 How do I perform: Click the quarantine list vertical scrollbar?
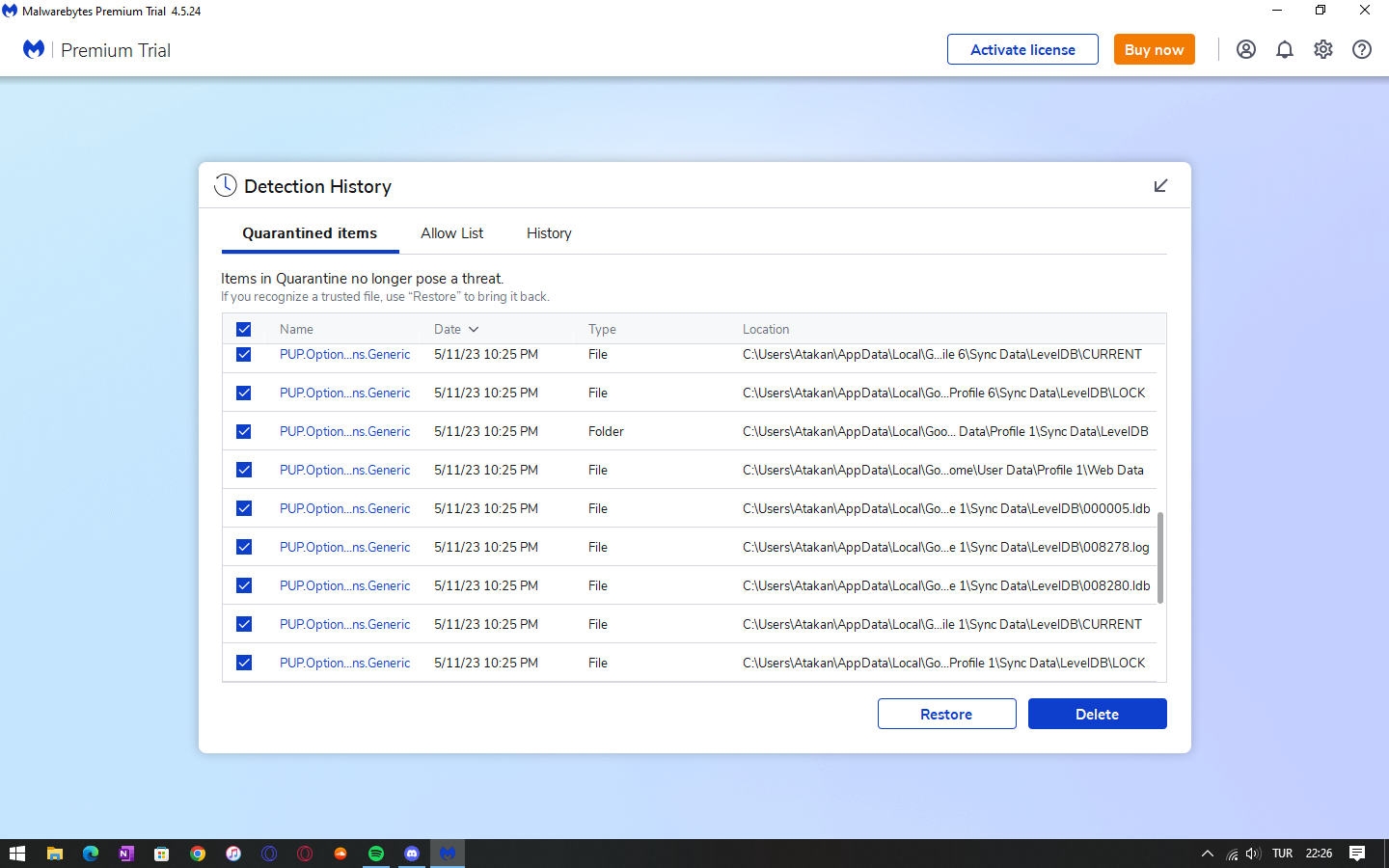click(1159, 557)
